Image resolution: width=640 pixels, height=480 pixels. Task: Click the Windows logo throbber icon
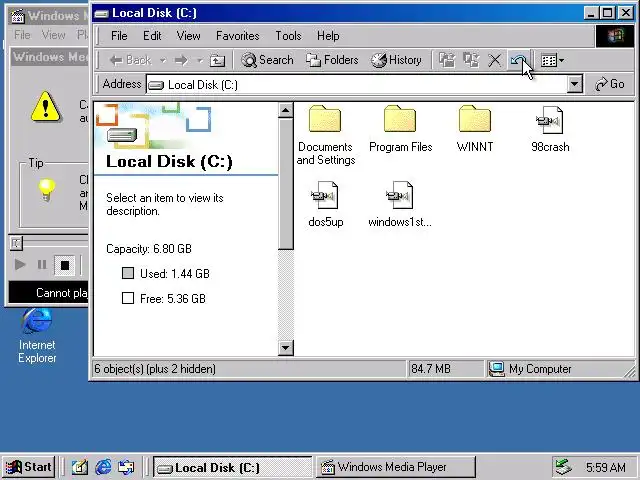[615, 36]
